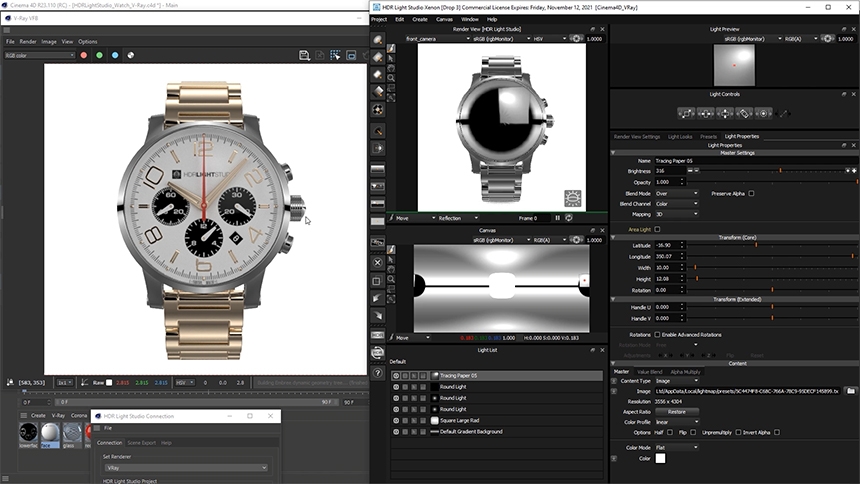The height and width of the screenshot is (484, 860).
Task: Open the Color Profile dropdown
Action: click(676, 422)
